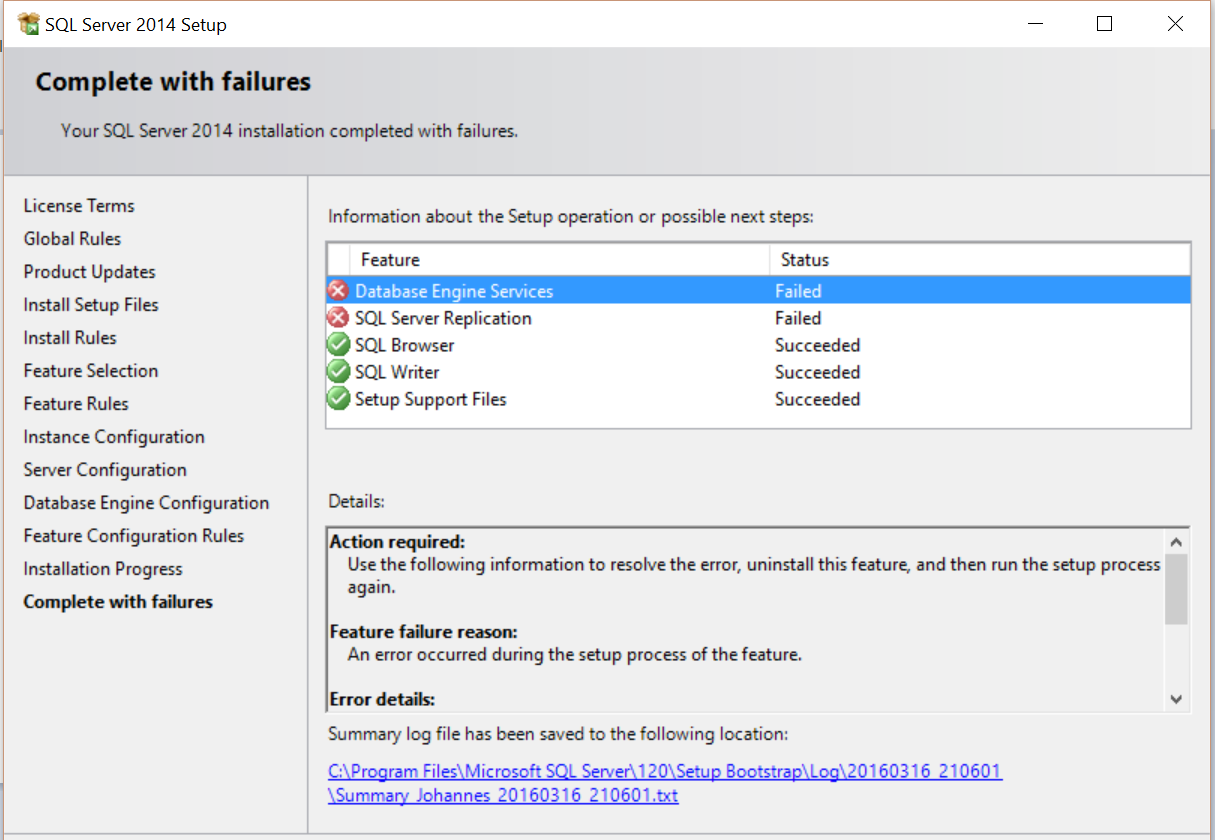Click the Server Configuration step
Image resolution: width=1215 pixels, height=840 pixels.
coord(105,469)
